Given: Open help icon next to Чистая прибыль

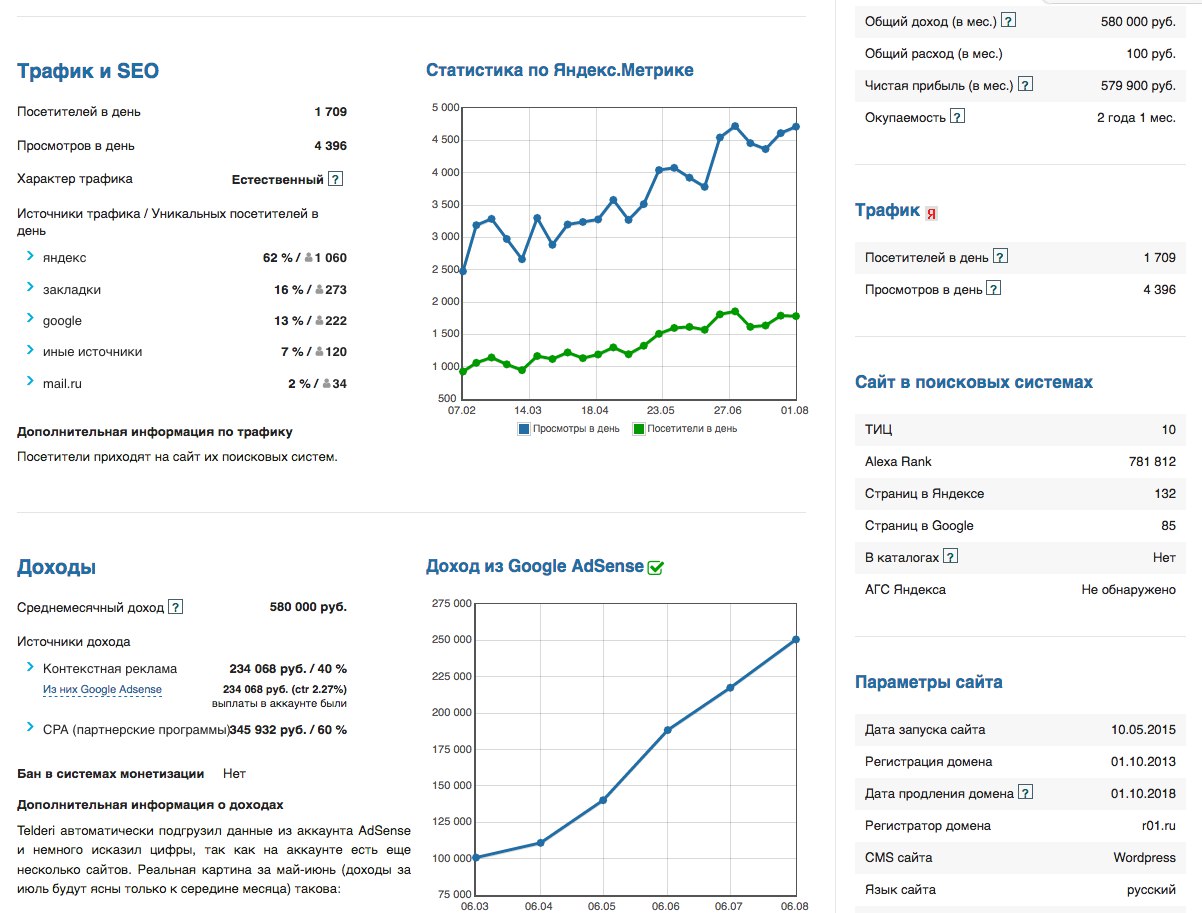Looking at the screenshot, I should [1025, 86].
